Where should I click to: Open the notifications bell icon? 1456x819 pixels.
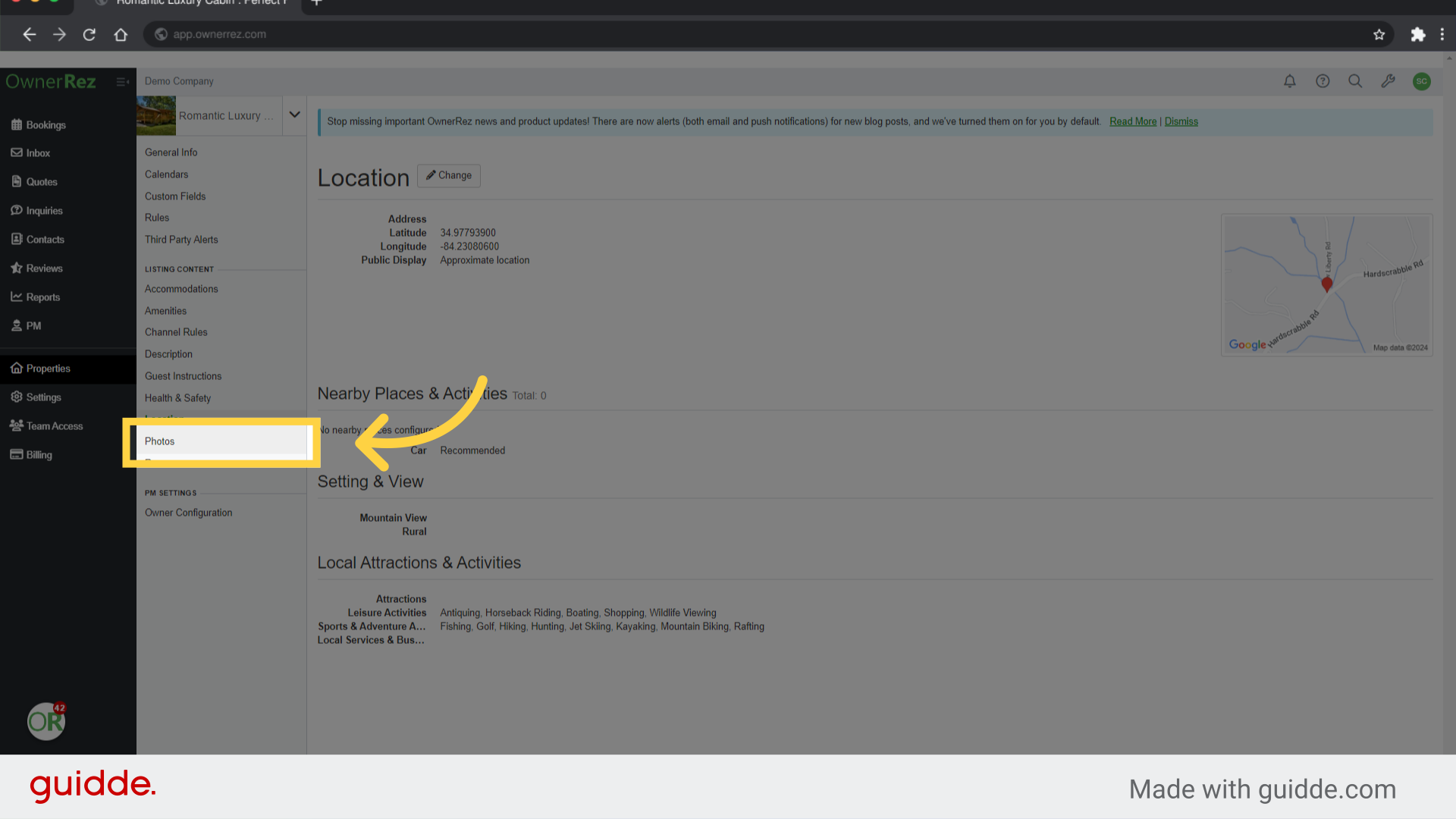(1289, 81)
